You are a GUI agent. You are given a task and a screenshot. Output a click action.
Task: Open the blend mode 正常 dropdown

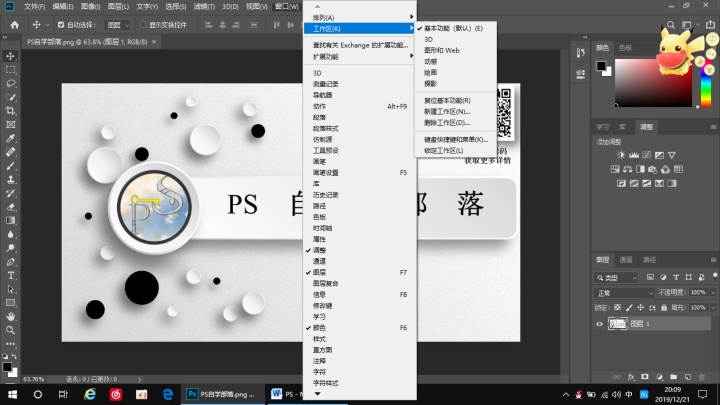(624, 293)
